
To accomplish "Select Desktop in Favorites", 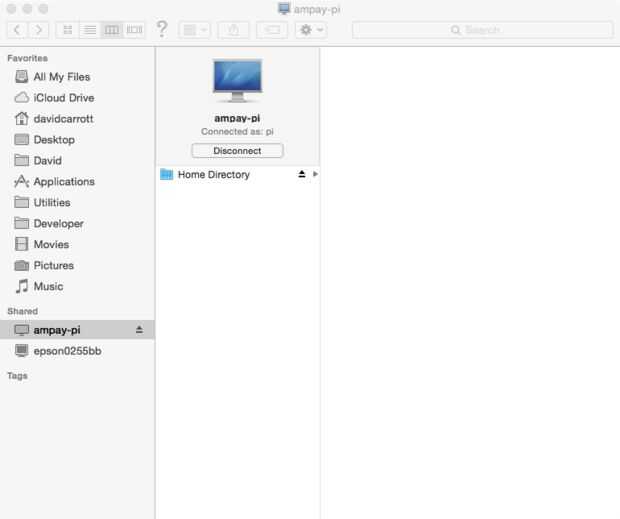I will pyautogui.click(x=77, y=140).
